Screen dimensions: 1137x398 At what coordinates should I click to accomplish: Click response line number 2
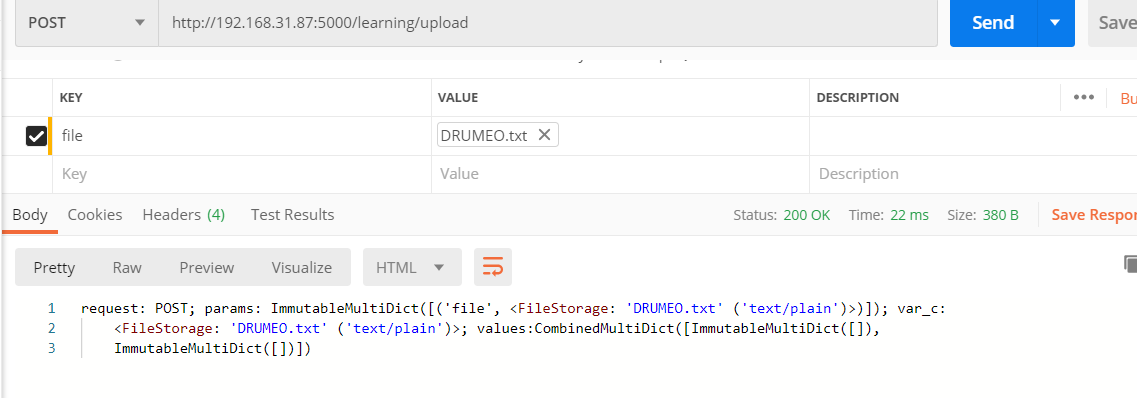(x=51, y=328)
